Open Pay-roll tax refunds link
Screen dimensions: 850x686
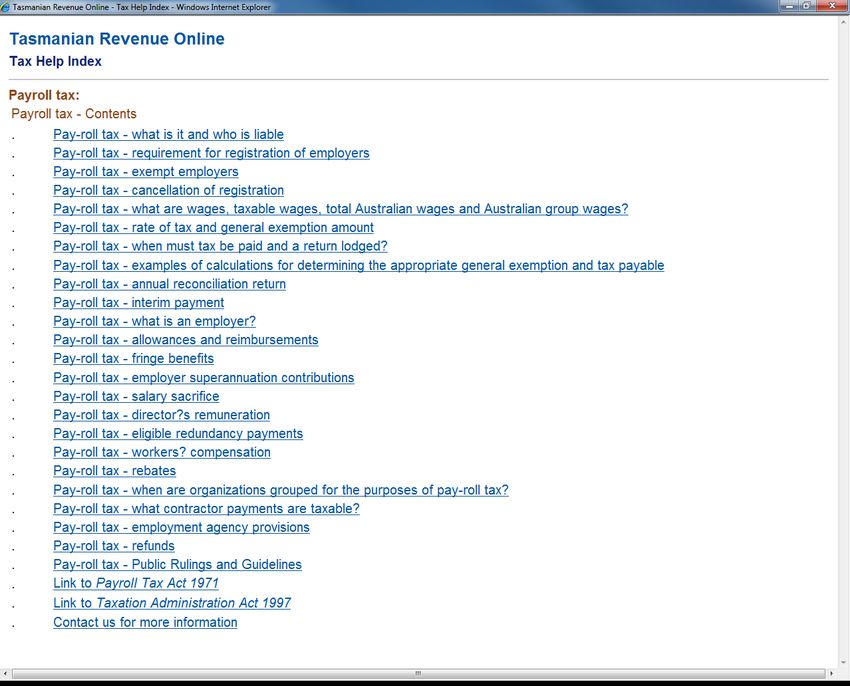click(x=114, y=546)
